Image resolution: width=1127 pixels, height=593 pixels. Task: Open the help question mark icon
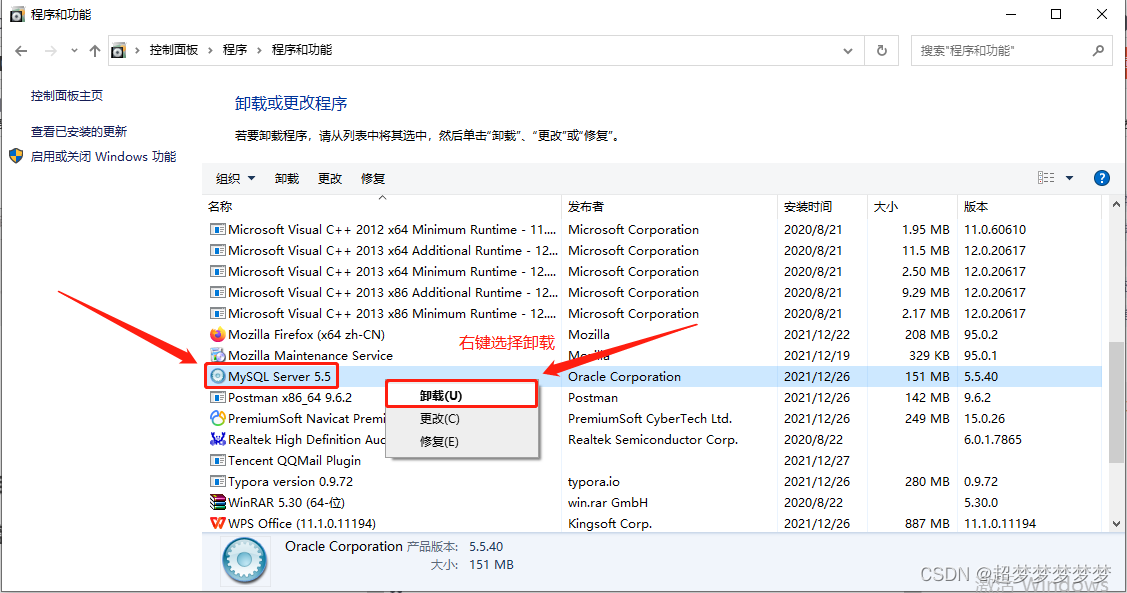1101,178
